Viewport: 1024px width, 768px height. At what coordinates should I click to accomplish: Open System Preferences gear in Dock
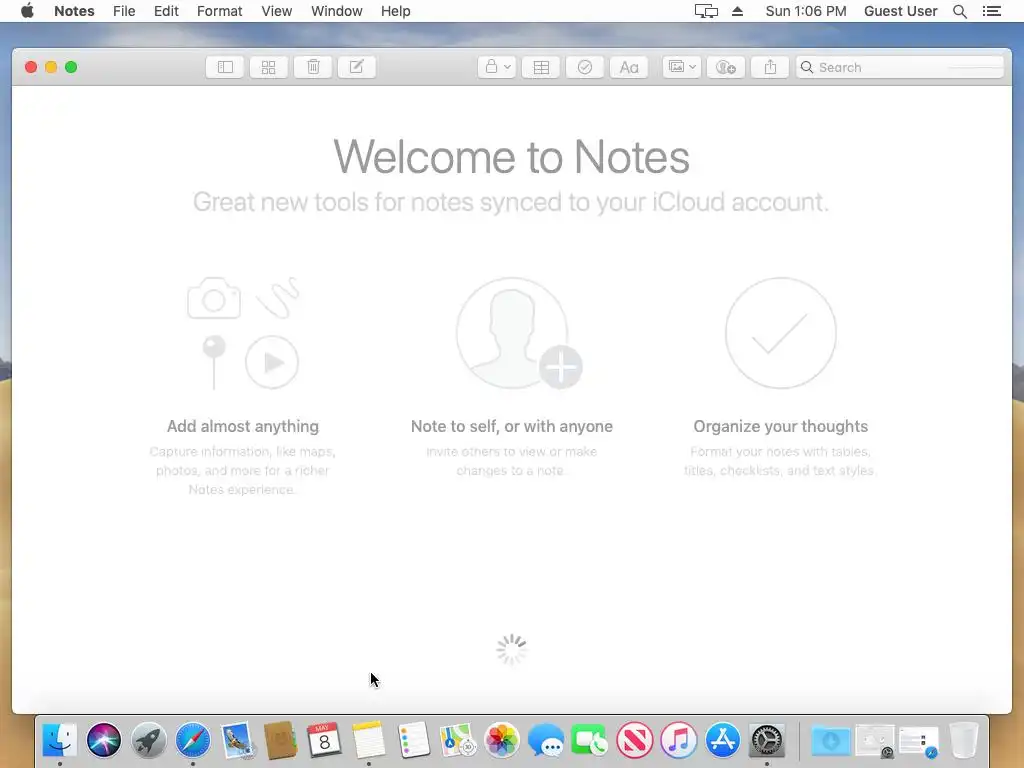(x=767, y=741)
